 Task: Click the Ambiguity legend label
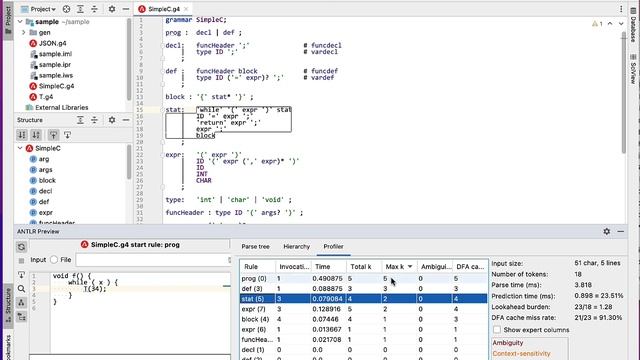click(507, 343)
